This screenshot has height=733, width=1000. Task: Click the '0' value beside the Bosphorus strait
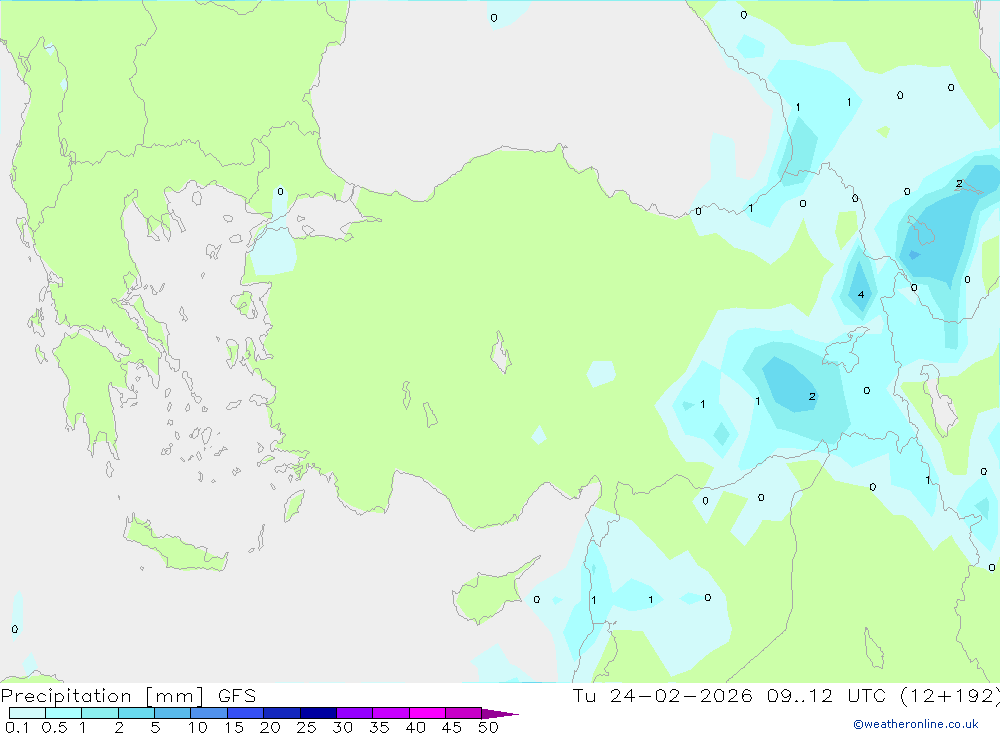tap(280, 191)
